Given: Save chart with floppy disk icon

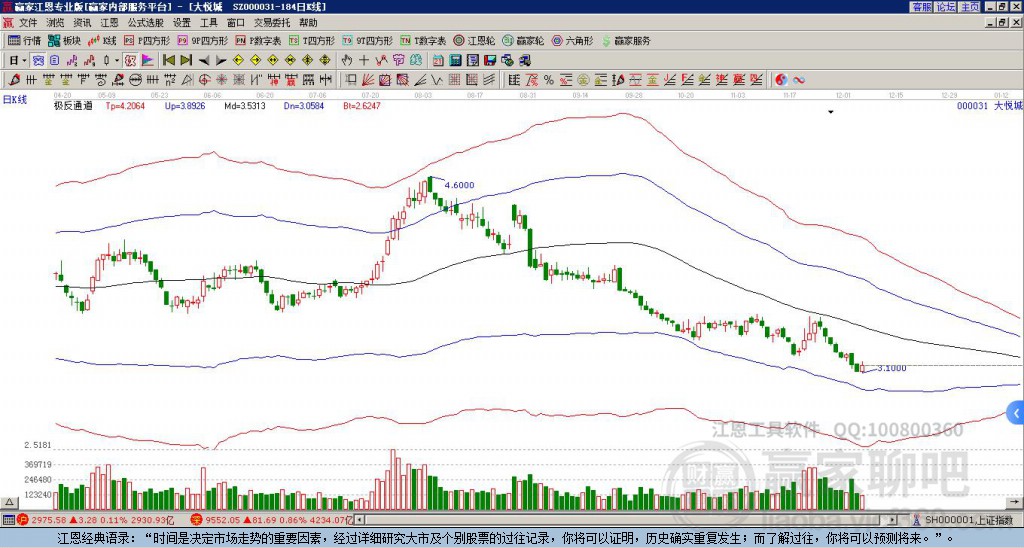Looking at the screenshot, I should 490,60.
